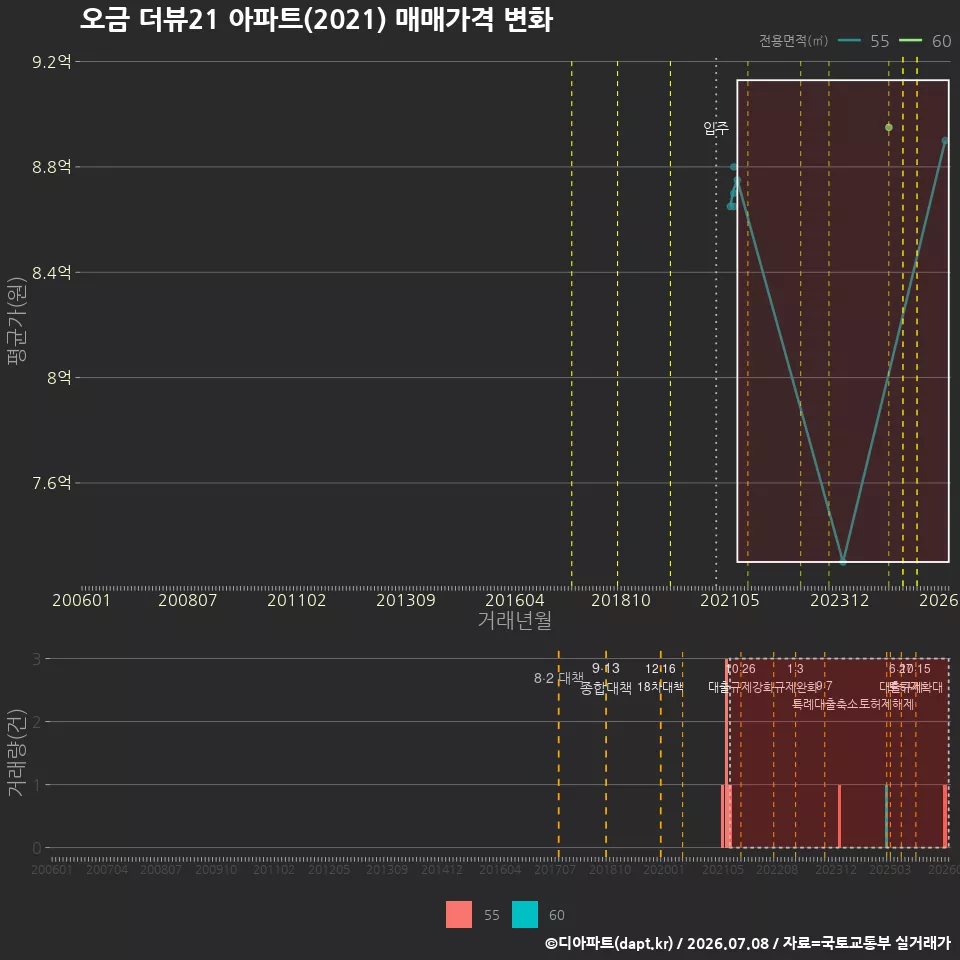This screenshot has width=960, height=960.
Task: Click '201205' on the volume chart x-axis
Action: pyautogui.click(x=329, y=869)
